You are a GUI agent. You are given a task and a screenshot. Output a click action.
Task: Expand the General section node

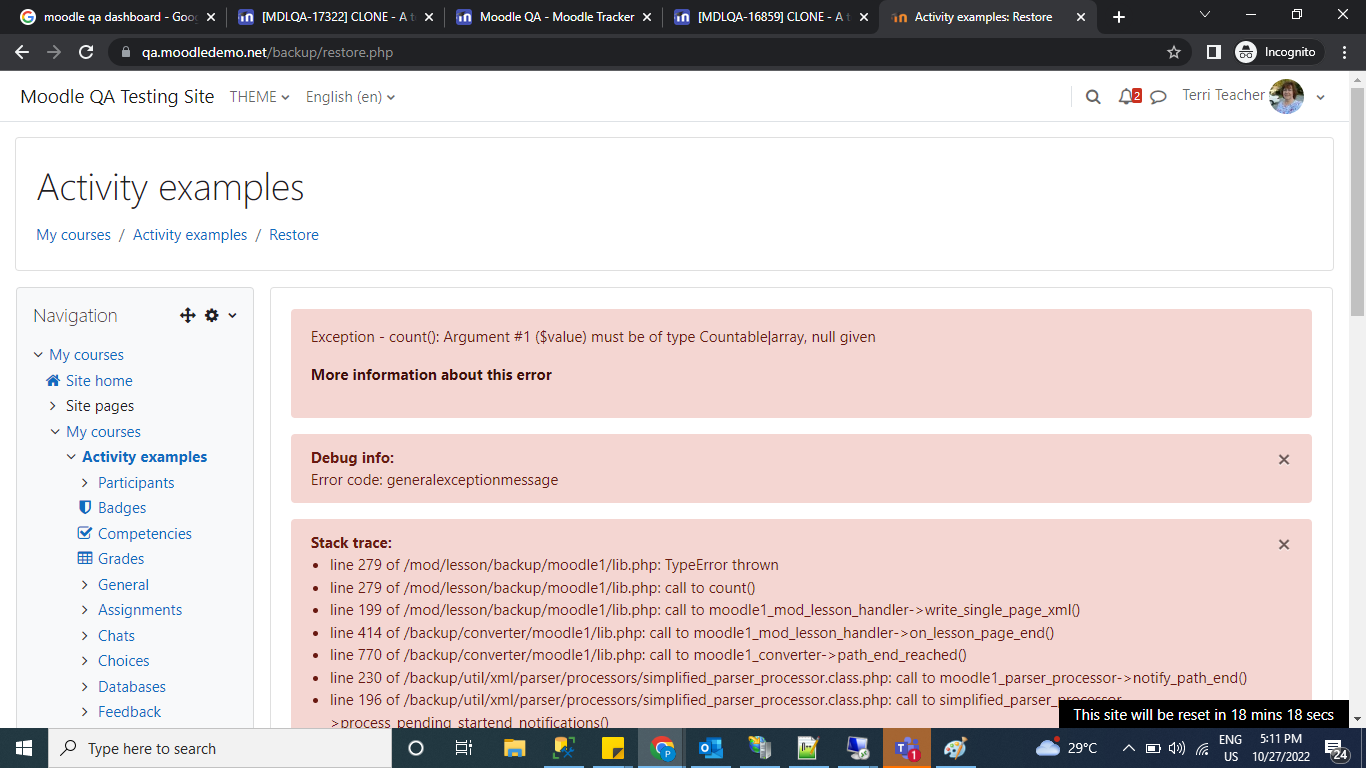[85, 585]
